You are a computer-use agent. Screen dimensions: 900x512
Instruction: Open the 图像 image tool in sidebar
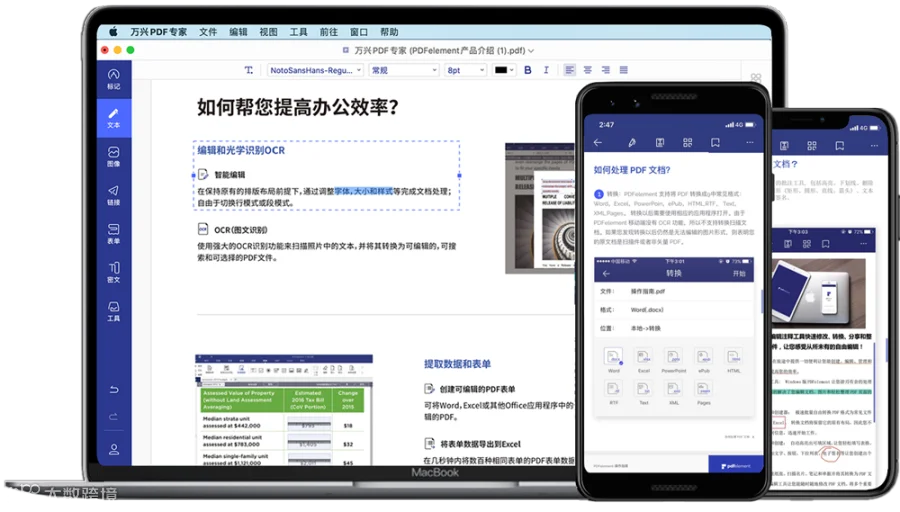pyautogui.click(x=114, y=156)
